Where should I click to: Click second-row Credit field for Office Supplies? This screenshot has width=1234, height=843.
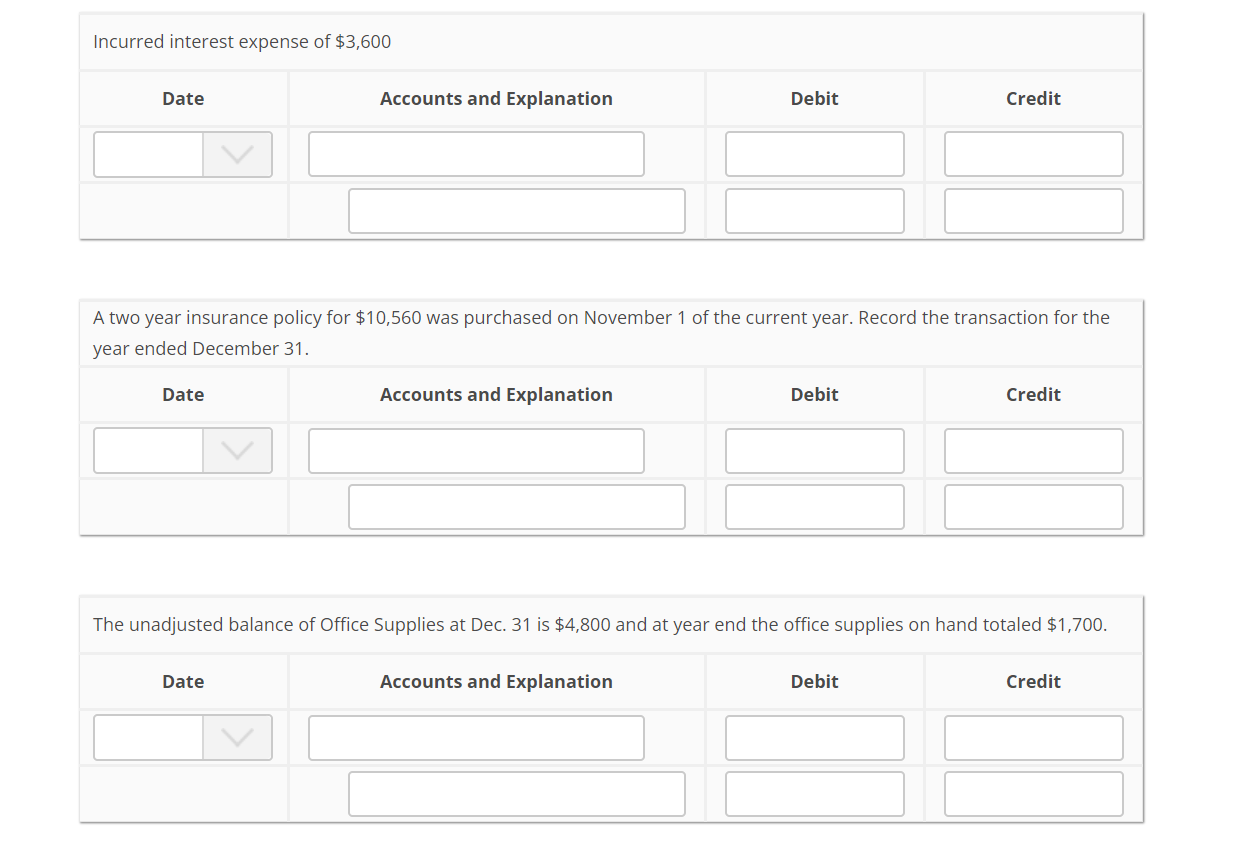click(x=1033, y=794)
